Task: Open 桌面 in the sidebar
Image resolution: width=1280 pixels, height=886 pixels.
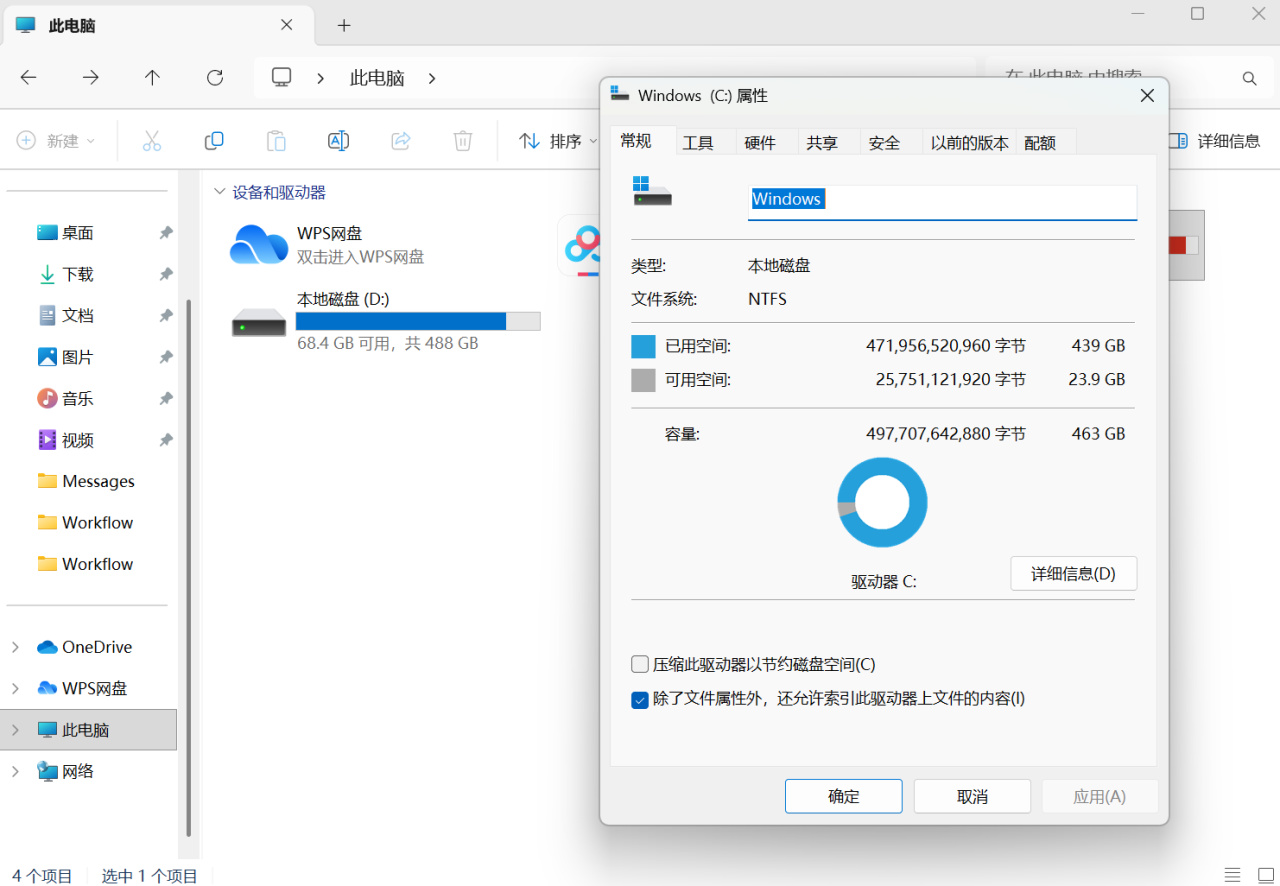Action: (x=78, y=233)
